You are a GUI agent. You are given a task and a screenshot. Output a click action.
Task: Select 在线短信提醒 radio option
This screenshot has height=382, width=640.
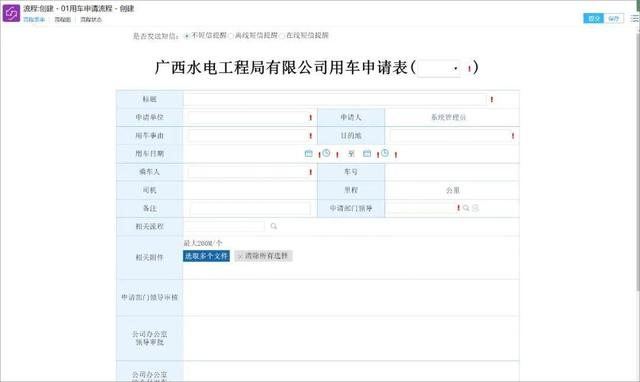tap(282, 36)
